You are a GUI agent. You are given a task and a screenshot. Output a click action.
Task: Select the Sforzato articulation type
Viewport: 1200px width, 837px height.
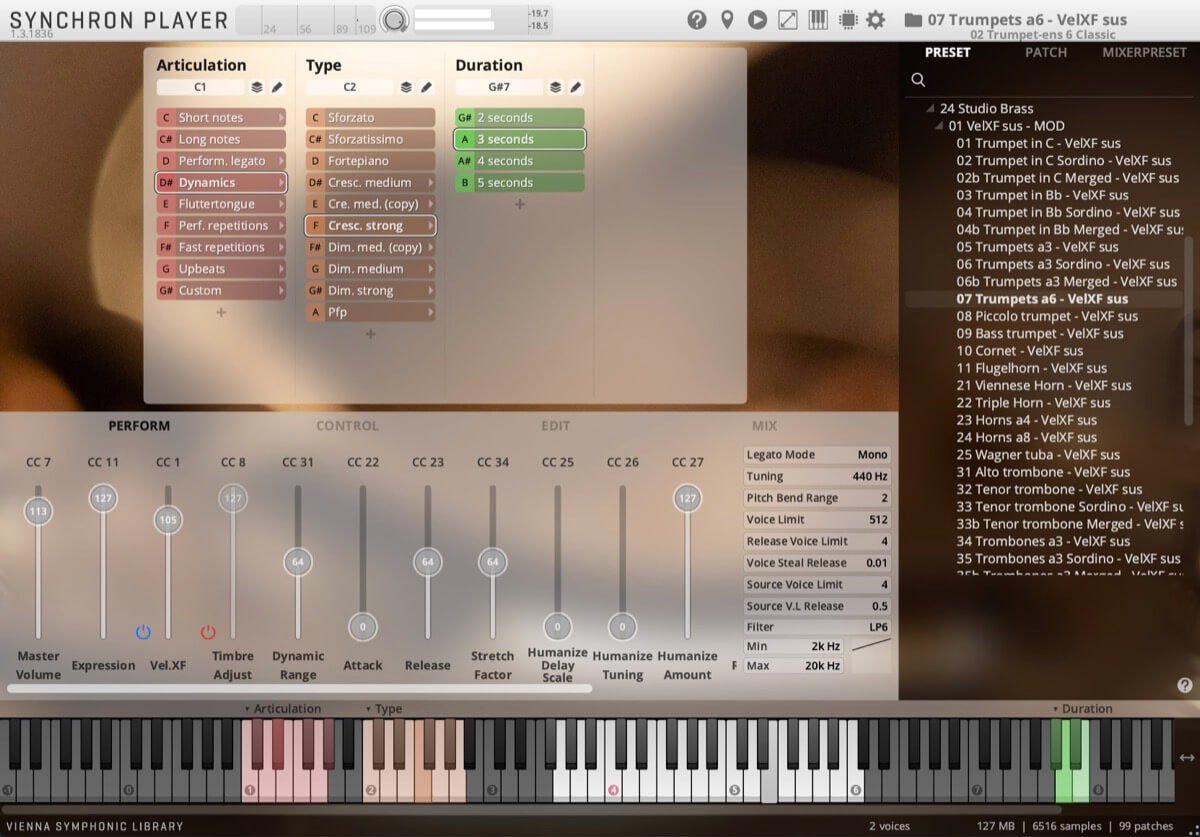[x=368, y=117]
